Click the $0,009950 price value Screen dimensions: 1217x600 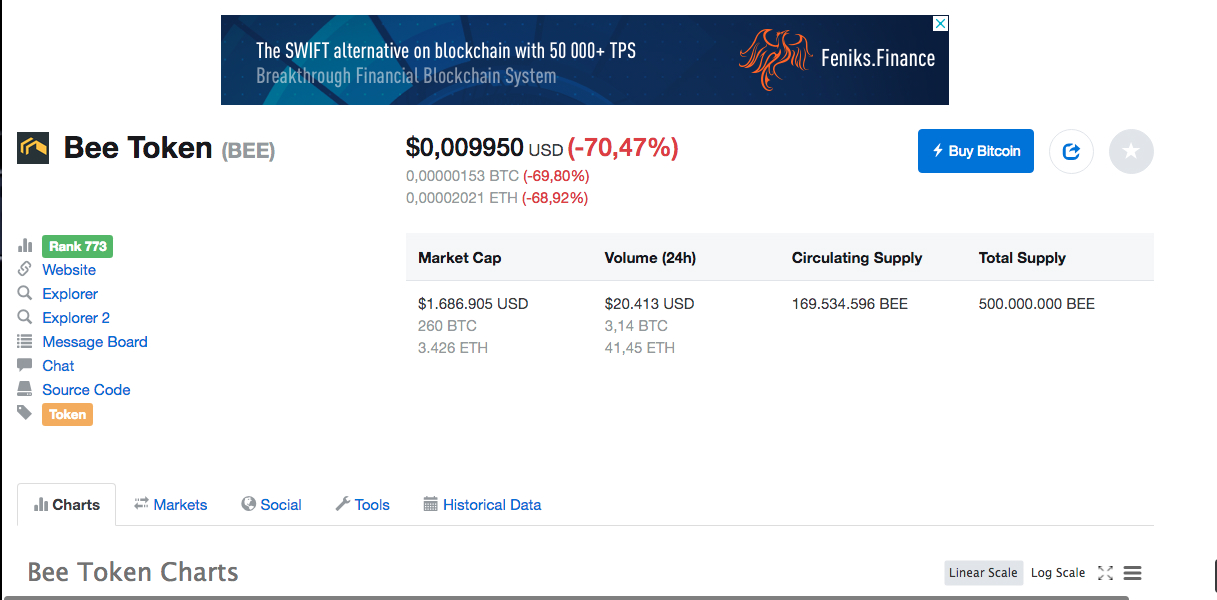tap(464, 148)
